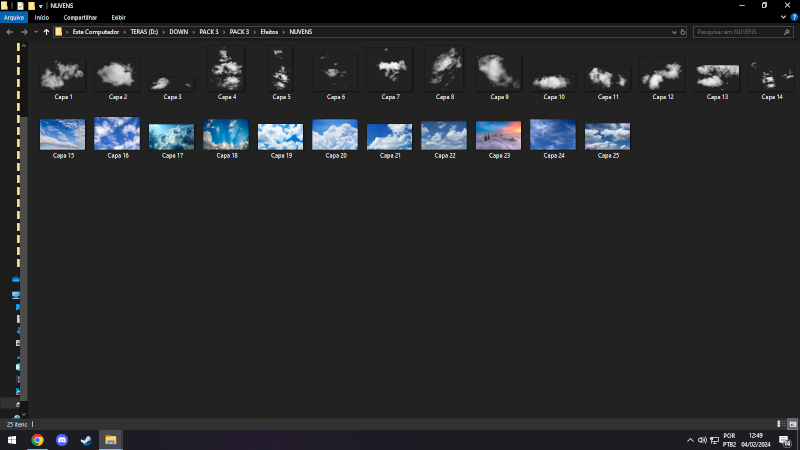Expand the ribbon with the chevron
This screenshot has height=450, width=800.
(x=781, y=17)
